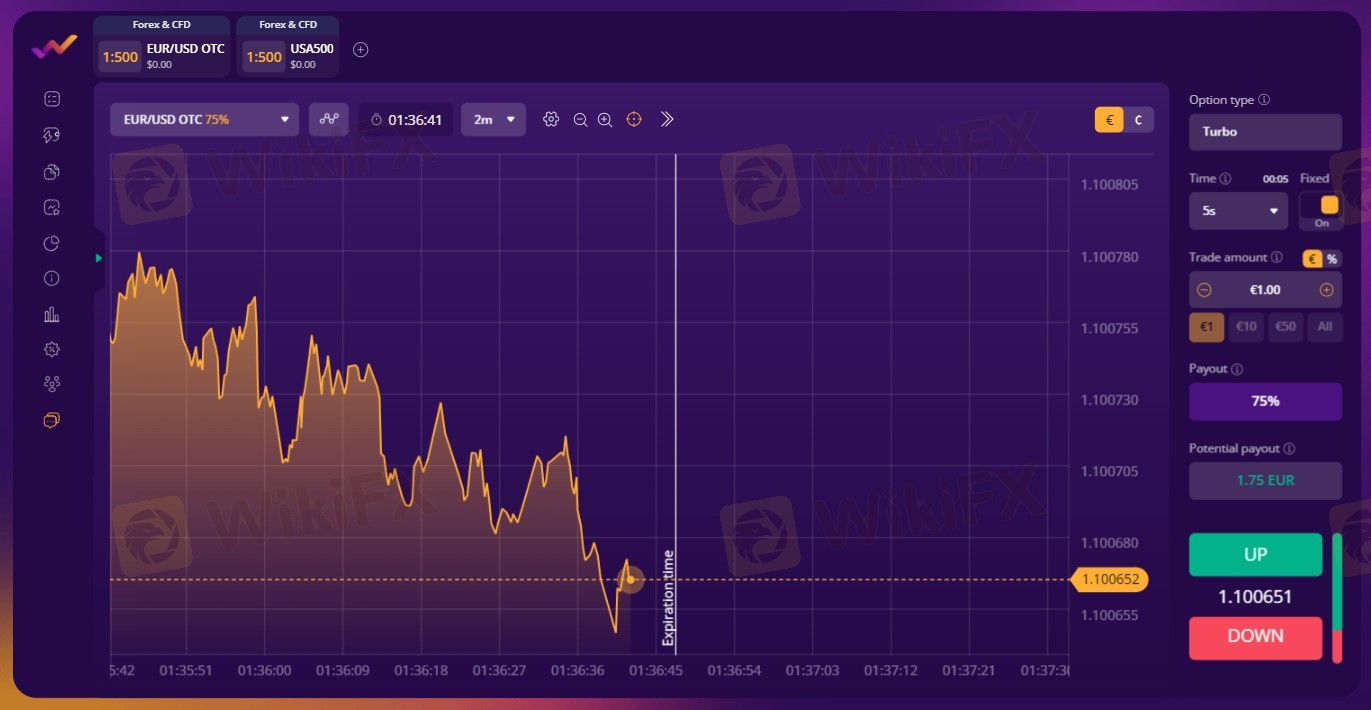The height and width of the screenshot is (710, 1371).
Task: Open the EUR/USD OTC 75% asset dropdown
Action: pyautogui.click(x=205, y=119)
